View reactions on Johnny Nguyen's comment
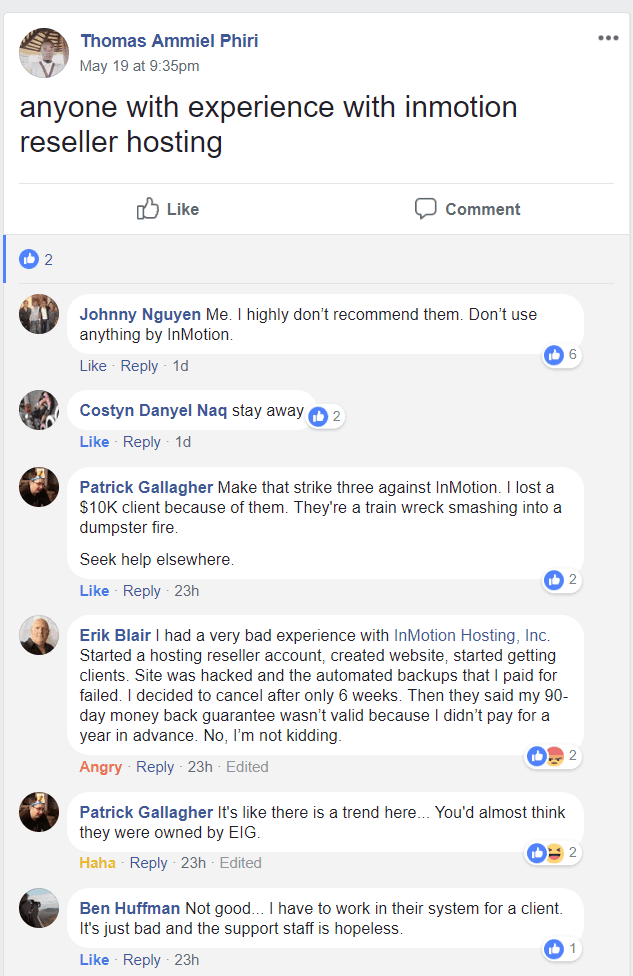Viewport: 633px width, 976px height. point(561,355)
